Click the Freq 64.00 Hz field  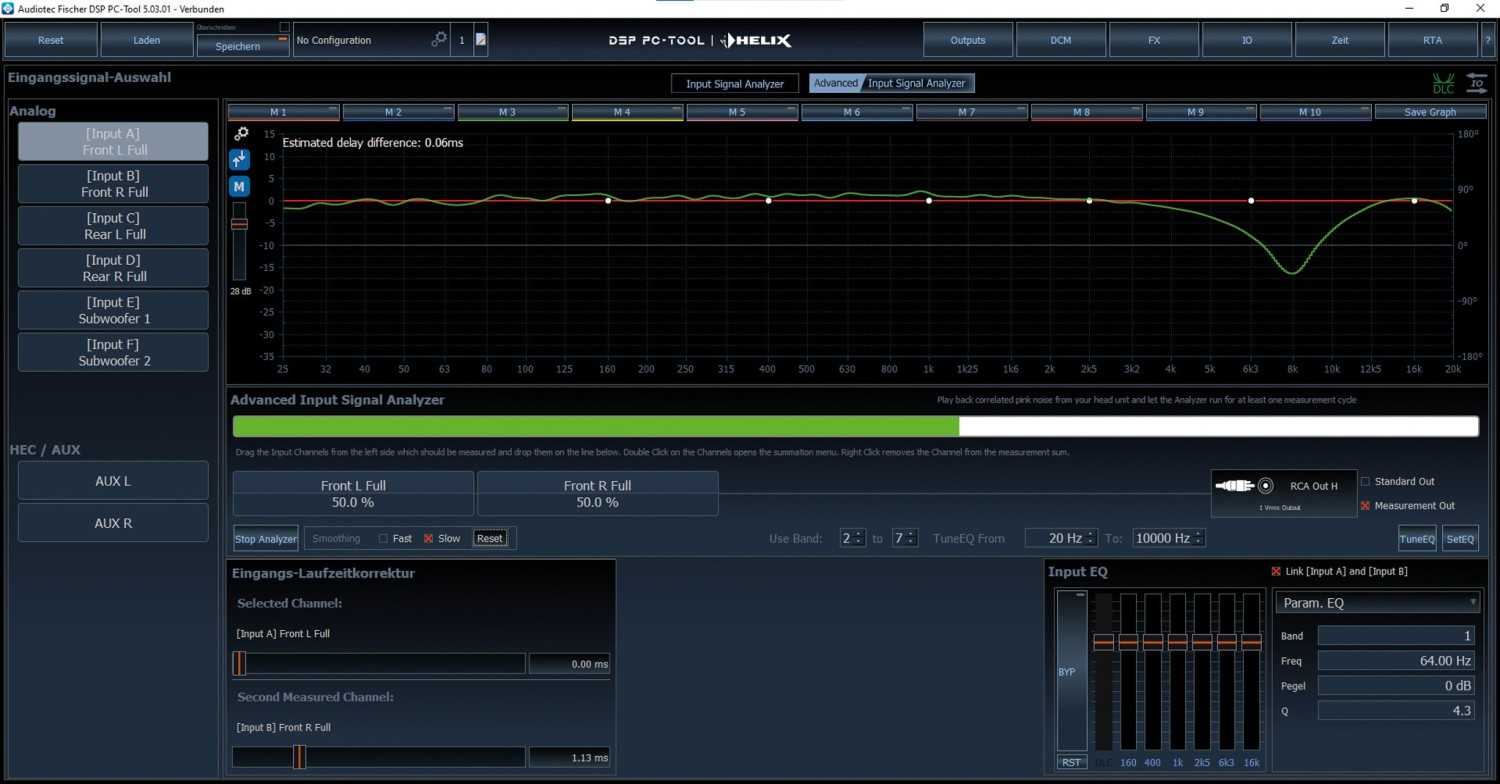coord(1396,661)
